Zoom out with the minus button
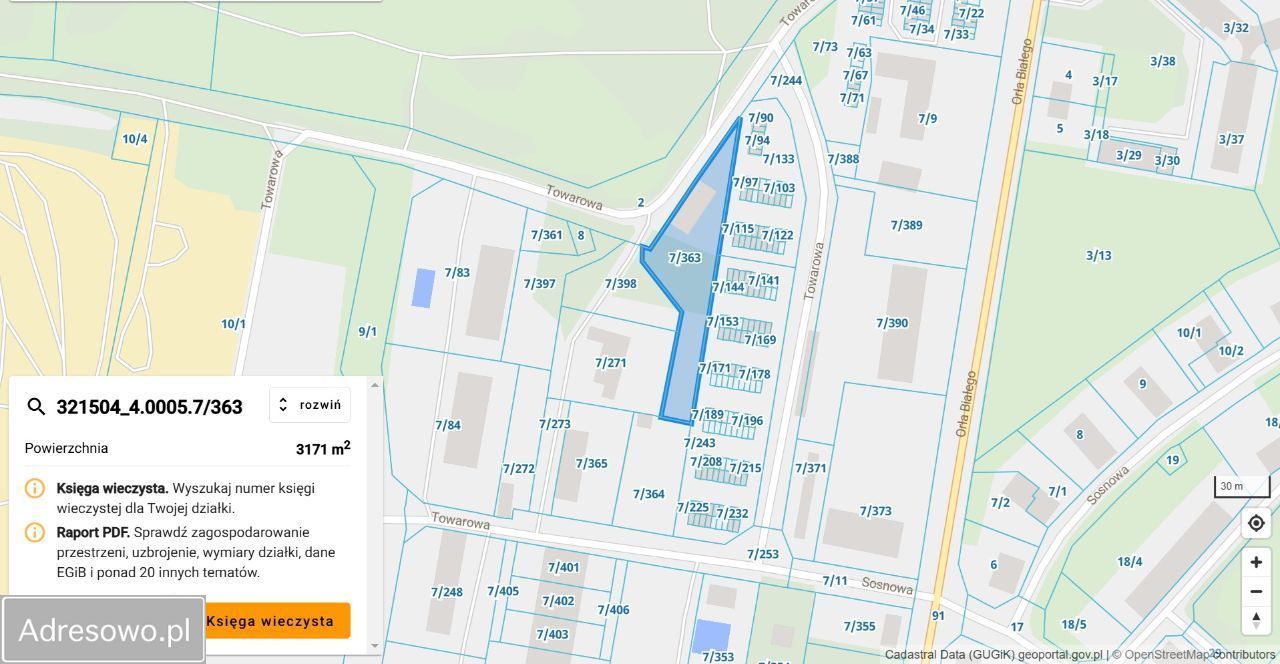Image resolution: width=1280 pixels, height=664 pixels. pyautogui.click(x=1256, y=591)
